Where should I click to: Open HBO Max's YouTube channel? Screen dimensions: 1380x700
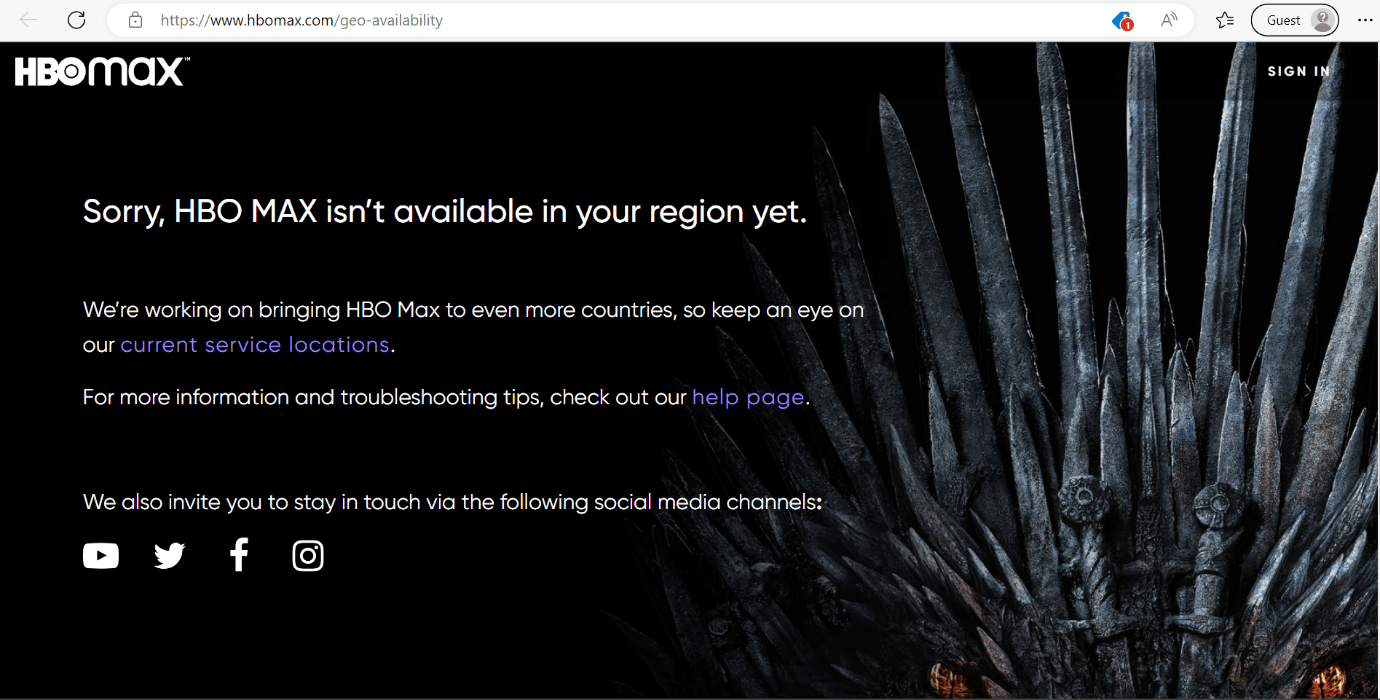click(100, 555)
